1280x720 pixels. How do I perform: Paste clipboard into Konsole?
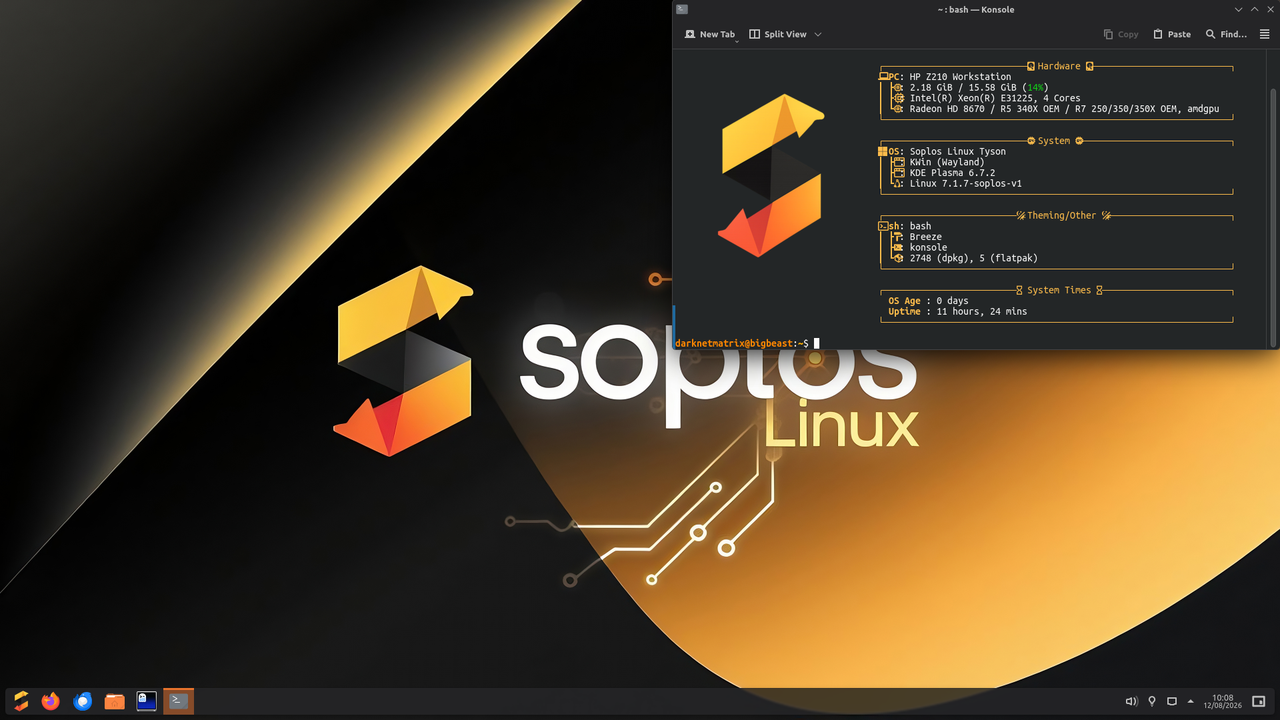point(1172,34)
